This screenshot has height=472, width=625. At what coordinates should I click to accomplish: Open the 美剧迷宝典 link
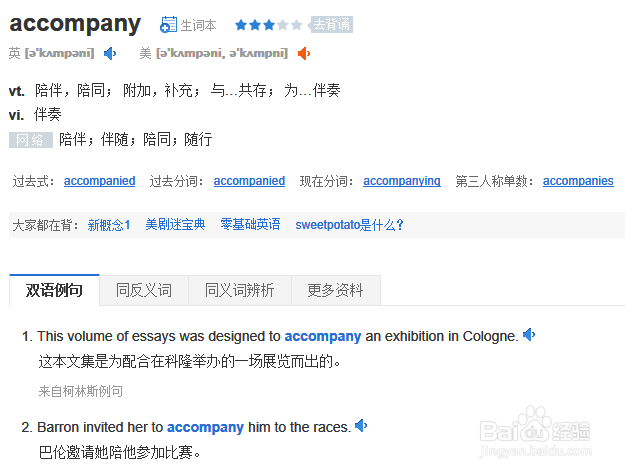tap(175, 225)
